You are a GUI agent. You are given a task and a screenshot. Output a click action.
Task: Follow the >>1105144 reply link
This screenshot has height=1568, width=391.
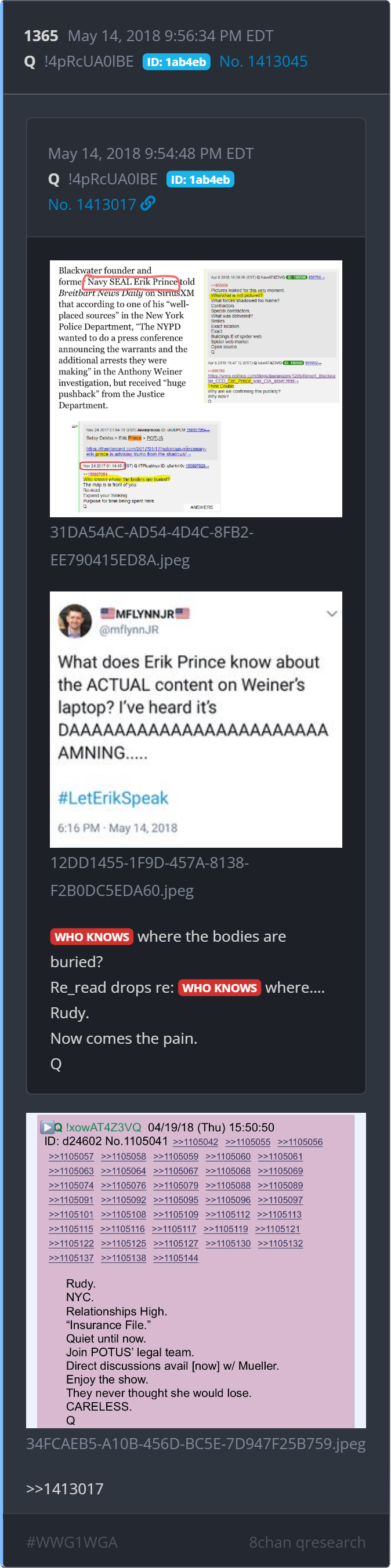pyautogui.click(x=175, y=1258)
